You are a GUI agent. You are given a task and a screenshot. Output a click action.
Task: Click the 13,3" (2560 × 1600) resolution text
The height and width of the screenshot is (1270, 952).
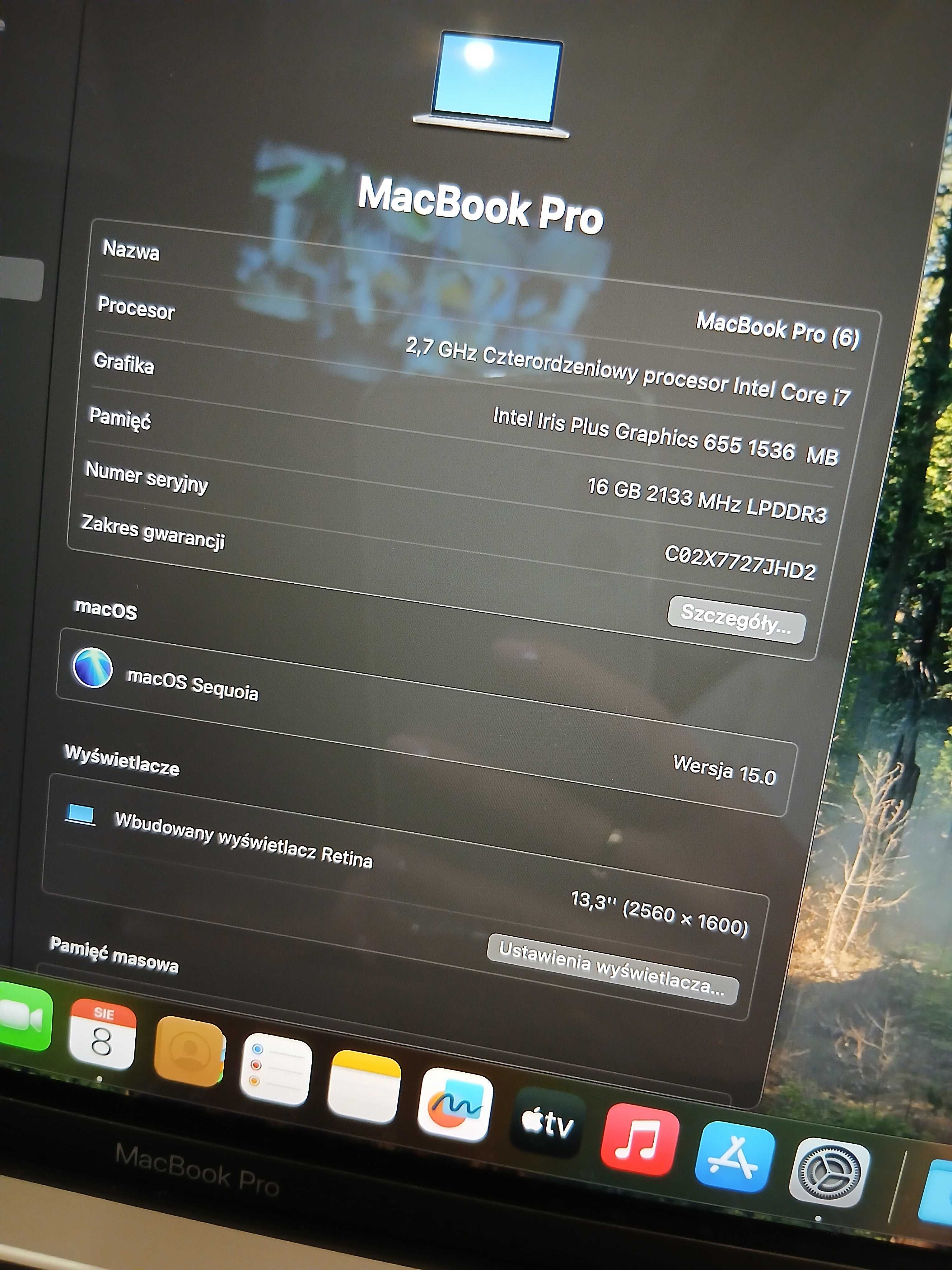click(x=659, y=914)
